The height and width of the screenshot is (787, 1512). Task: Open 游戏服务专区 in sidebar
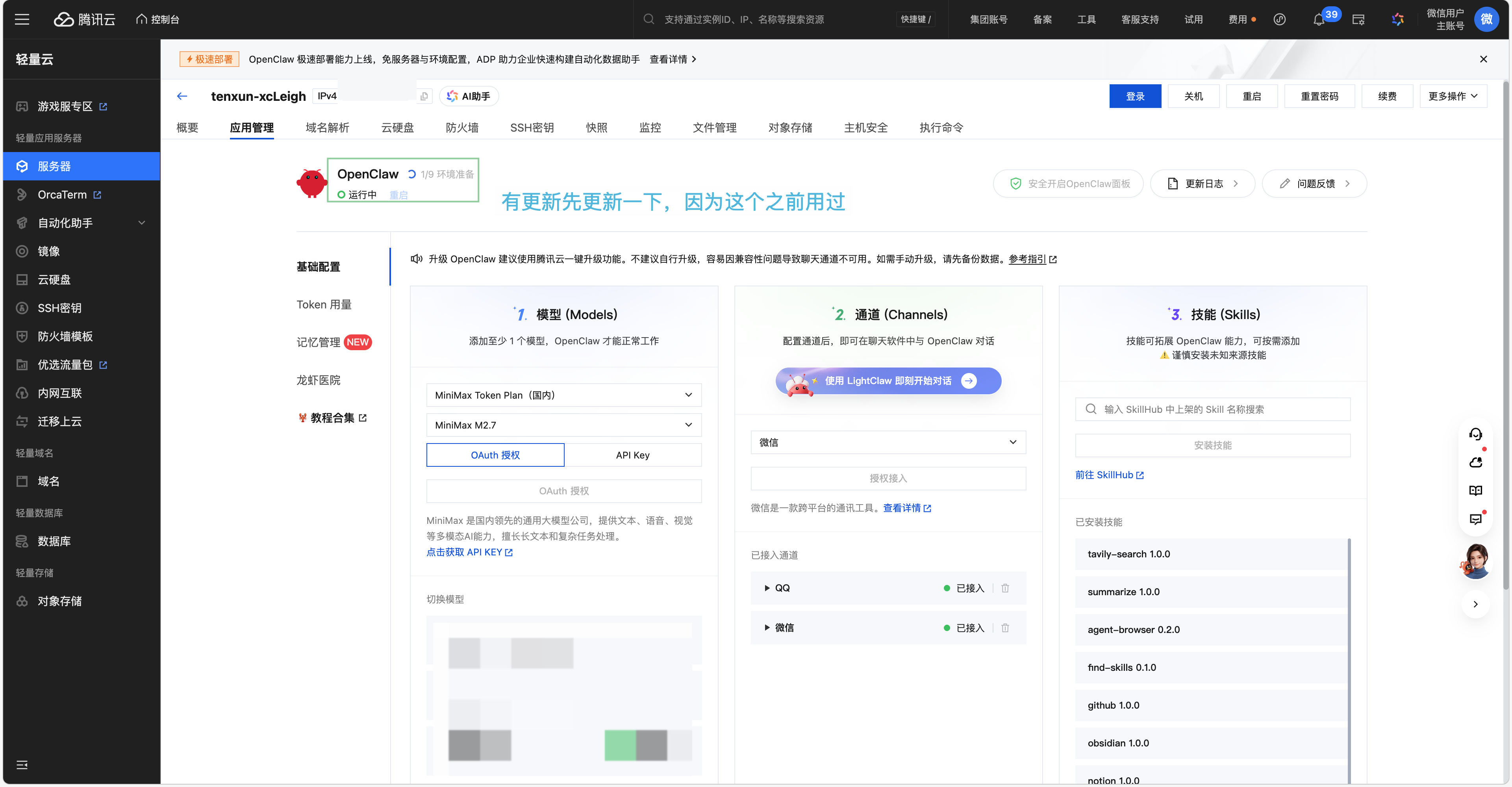[x=65, y=106]
